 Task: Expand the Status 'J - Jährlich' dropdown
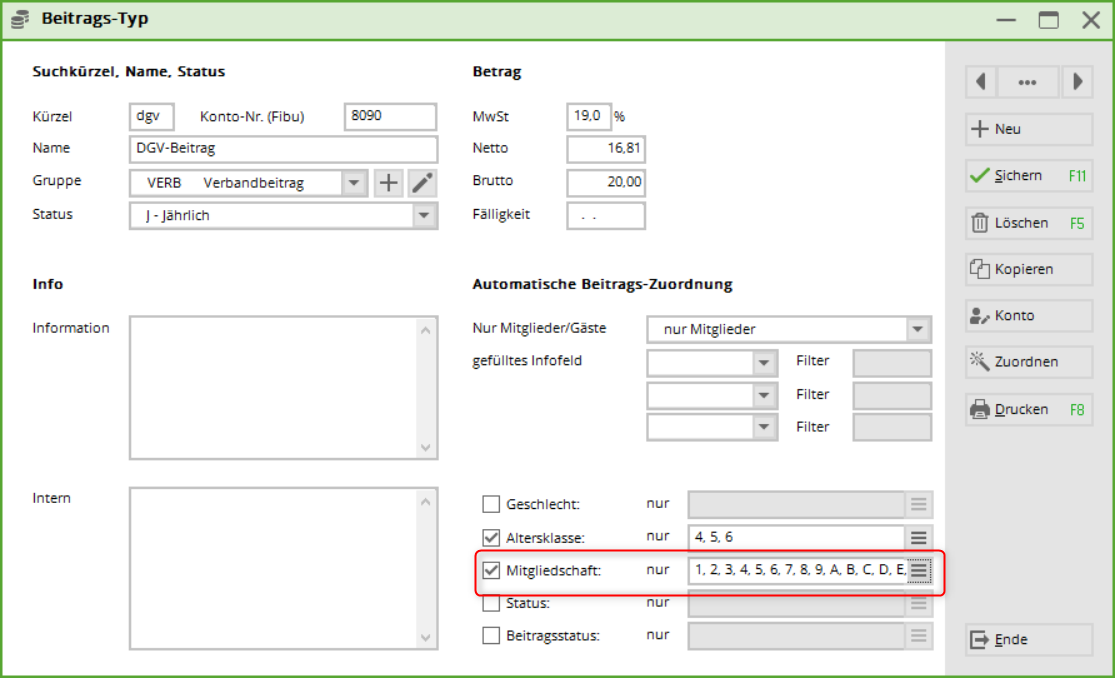pyautogui.click(x=424, y=215)
